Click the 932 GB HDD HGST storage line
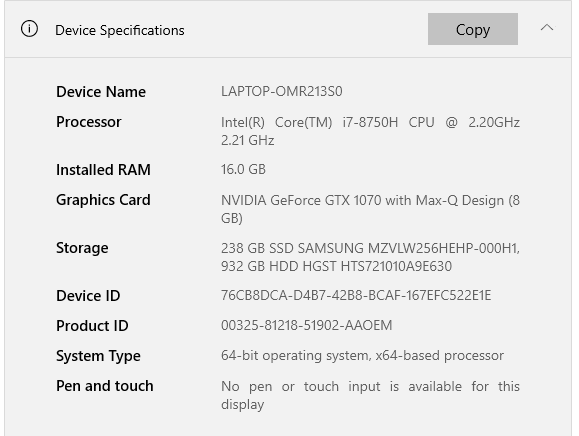The image size is (579, 436). (336, 266)
